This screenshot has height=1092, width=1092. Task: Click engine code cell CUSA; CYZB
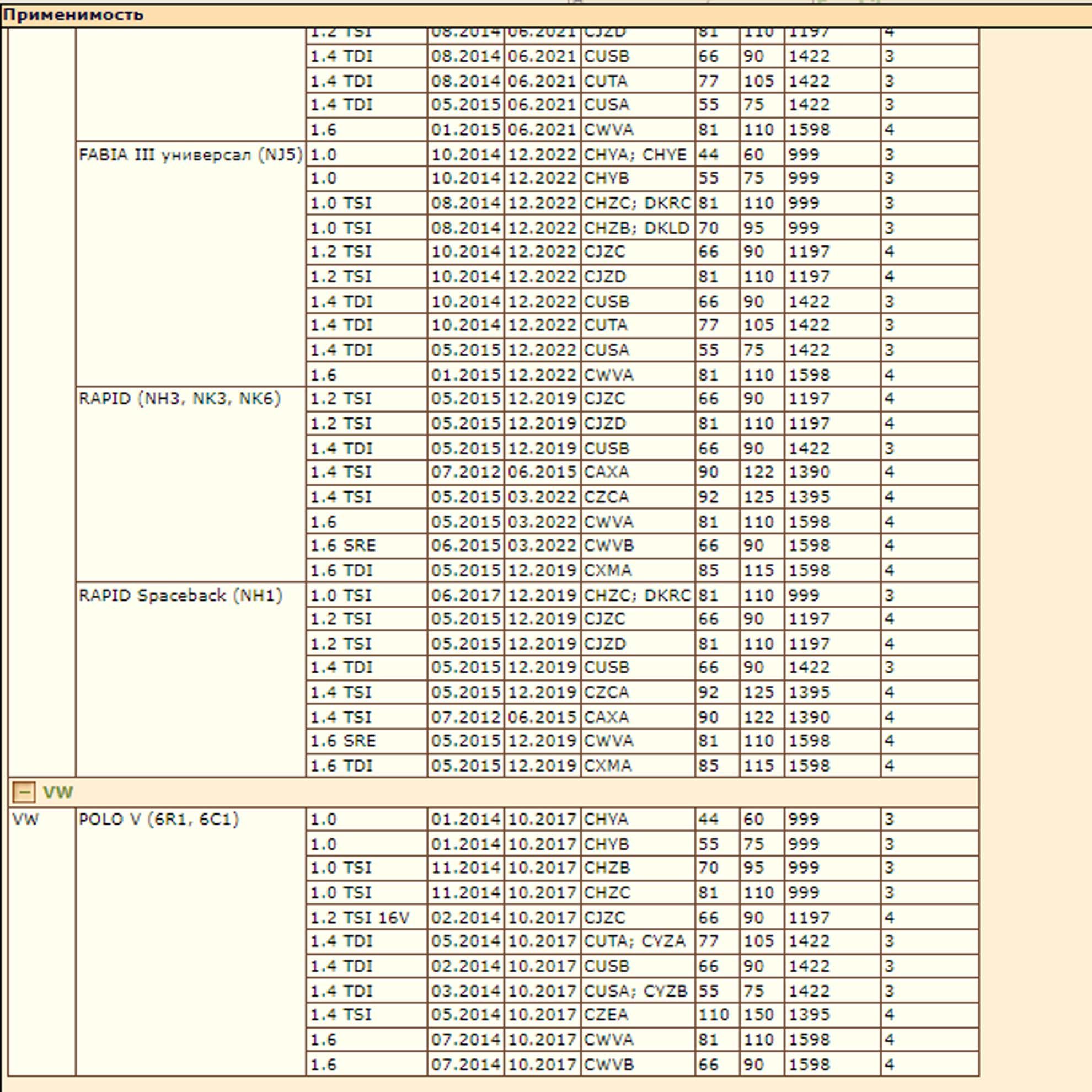click(635, 991)
